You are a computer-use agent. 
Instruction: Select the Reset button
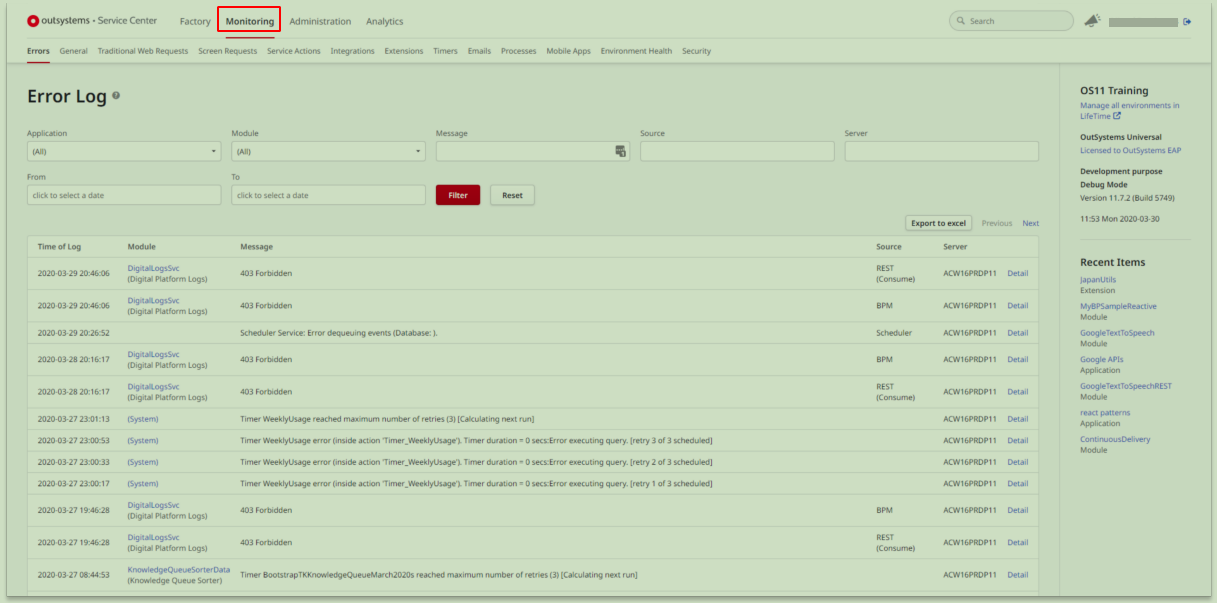[x=512, y=194]
